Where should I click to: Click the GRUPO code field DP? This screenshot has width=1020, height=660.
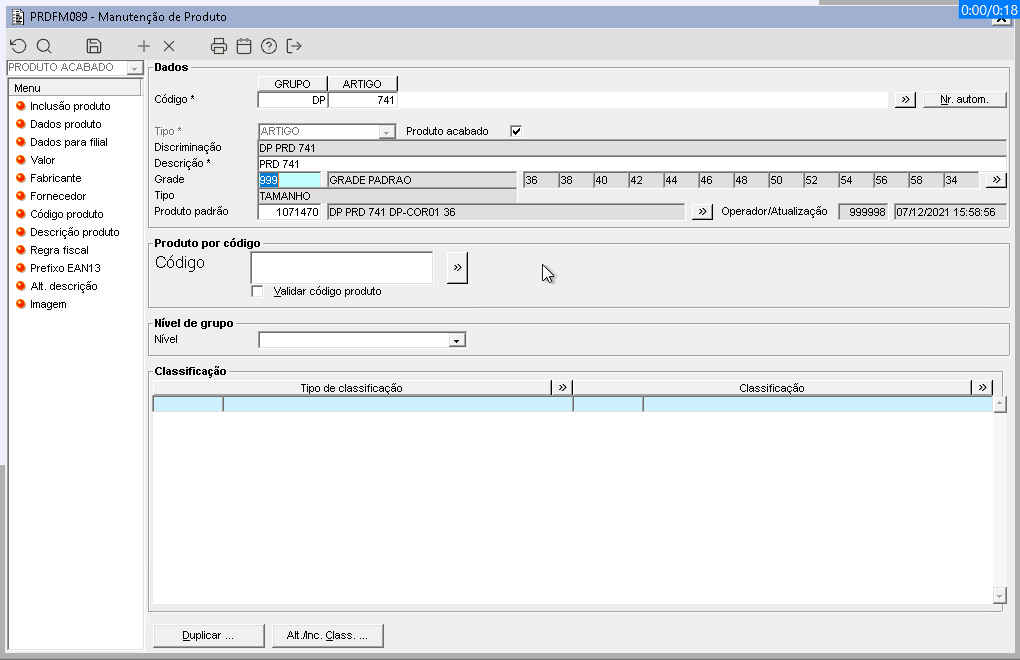(293, 100)
